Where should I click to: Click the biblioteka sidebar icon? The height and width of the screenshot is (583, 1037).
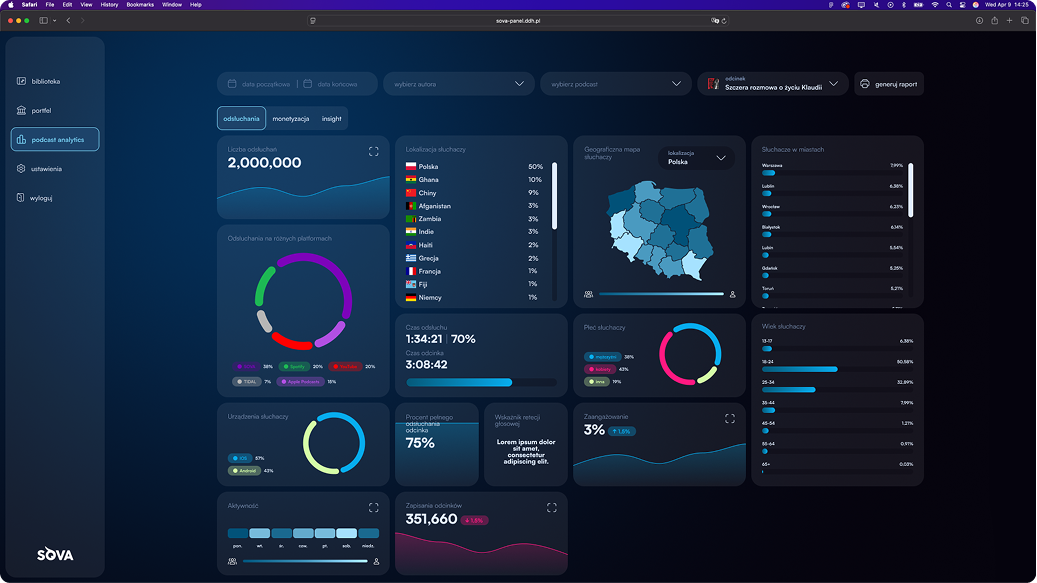(x=21, y=81)
